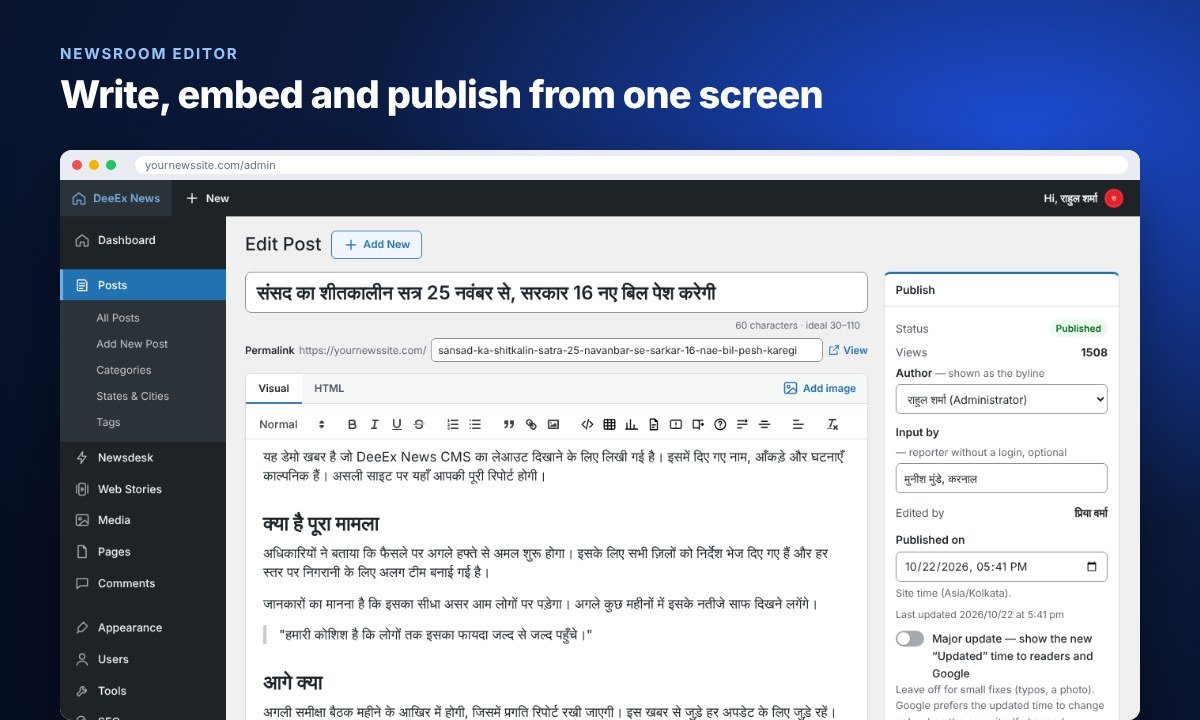Open the Add New Post submenu item
Viewport: 1200px width, 720px height.
(132, 344)
